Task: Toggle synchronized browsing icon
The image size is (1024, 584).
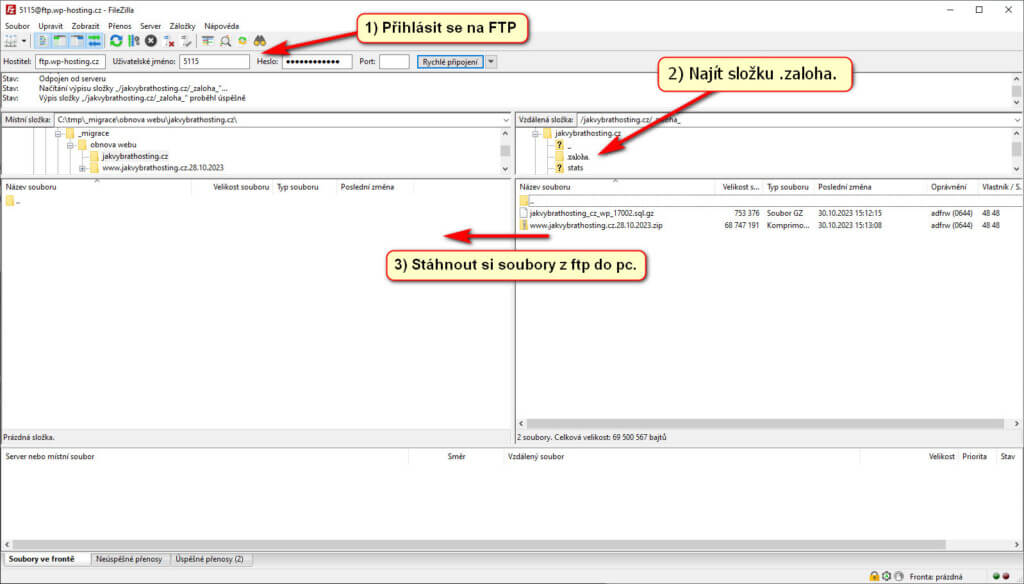Action: click(x=242, y=41)
